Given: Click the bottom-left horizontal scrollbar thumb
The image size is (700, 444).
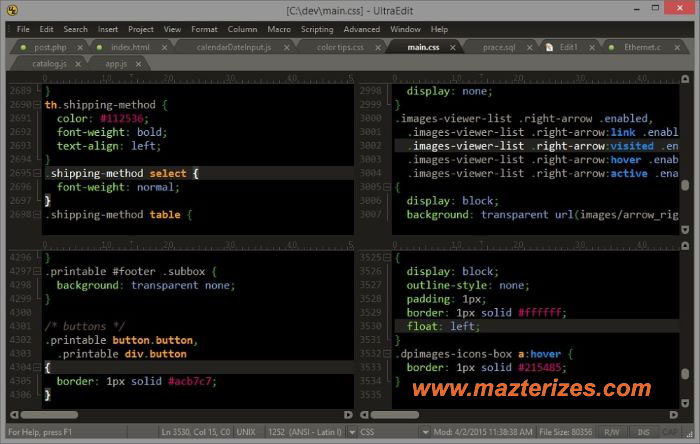Looking at the screenshot, I should point(49,415).
